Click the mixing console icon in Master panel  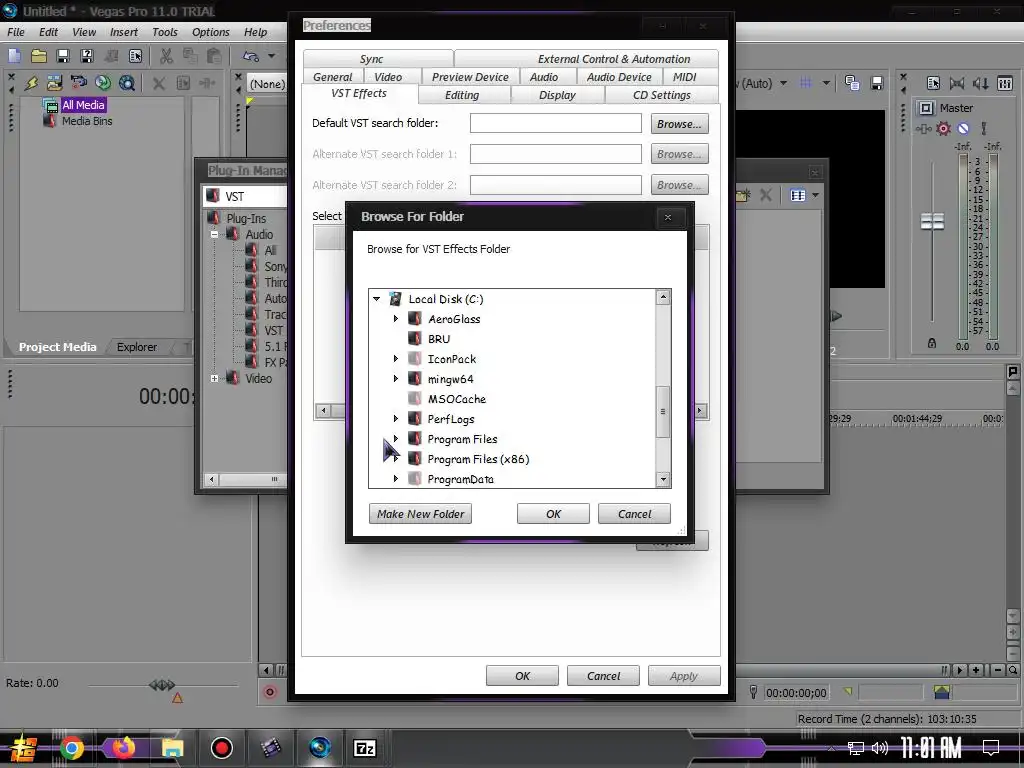(x=1004, y=83)
